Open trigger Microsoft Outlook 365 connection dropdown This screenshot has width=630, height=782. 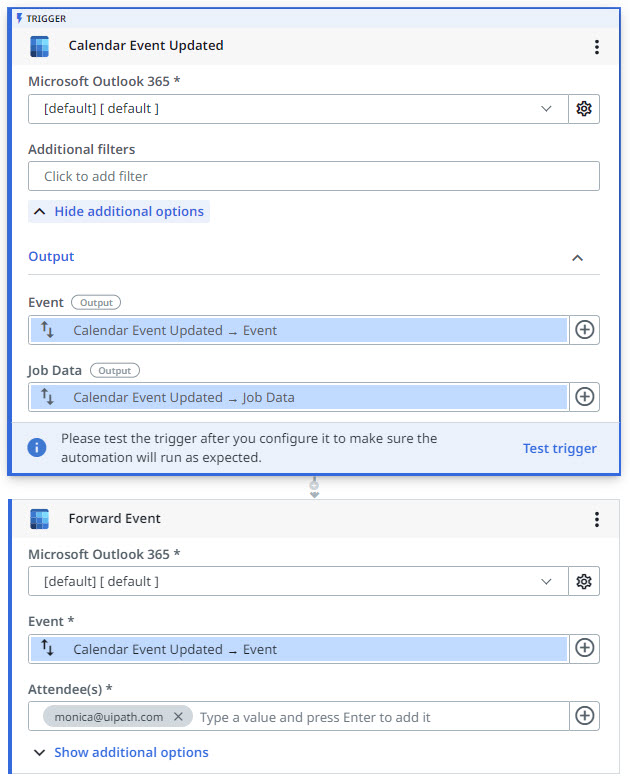[x=298, y=109]
